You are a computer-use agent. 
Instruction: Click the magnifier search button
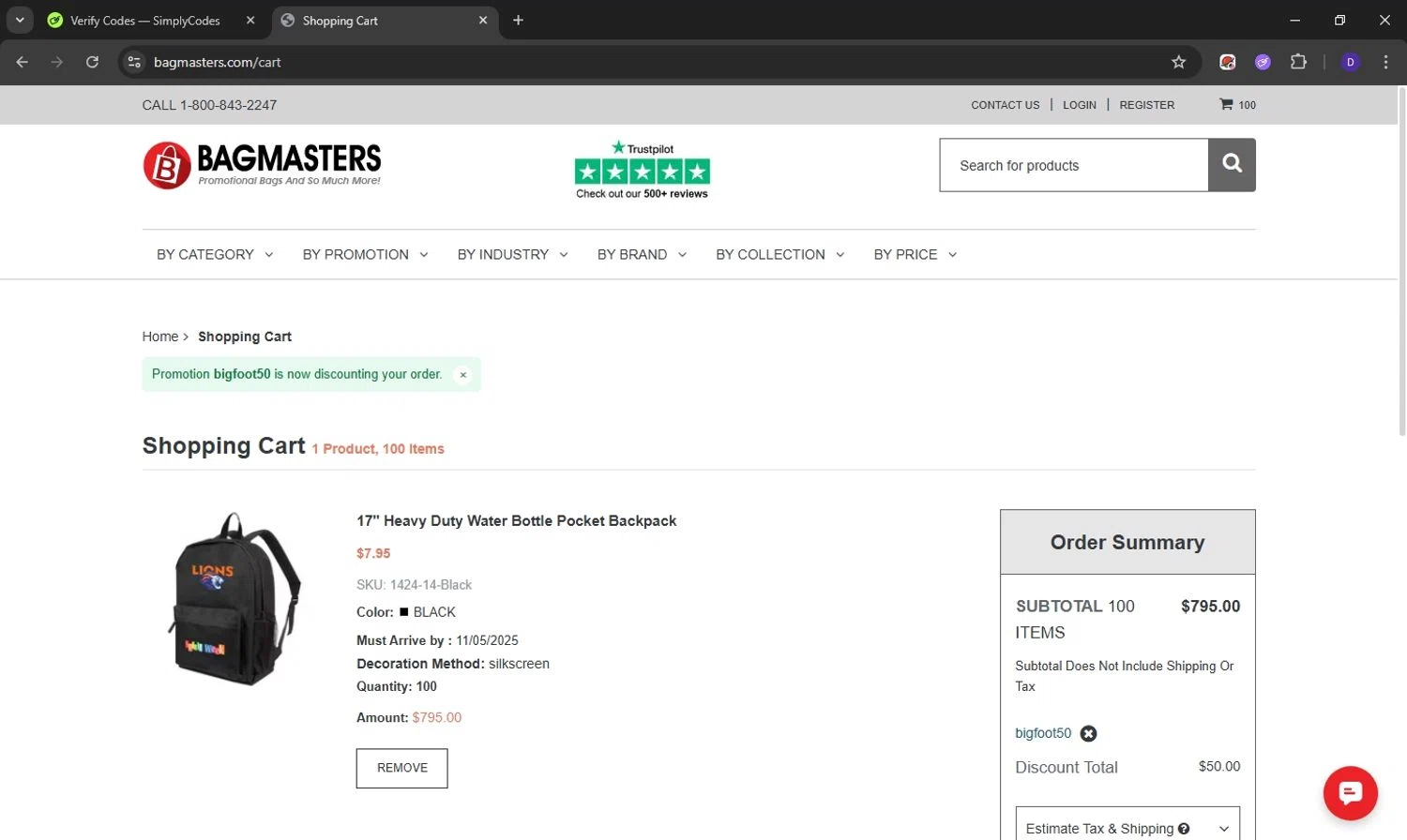point(1232,165)
